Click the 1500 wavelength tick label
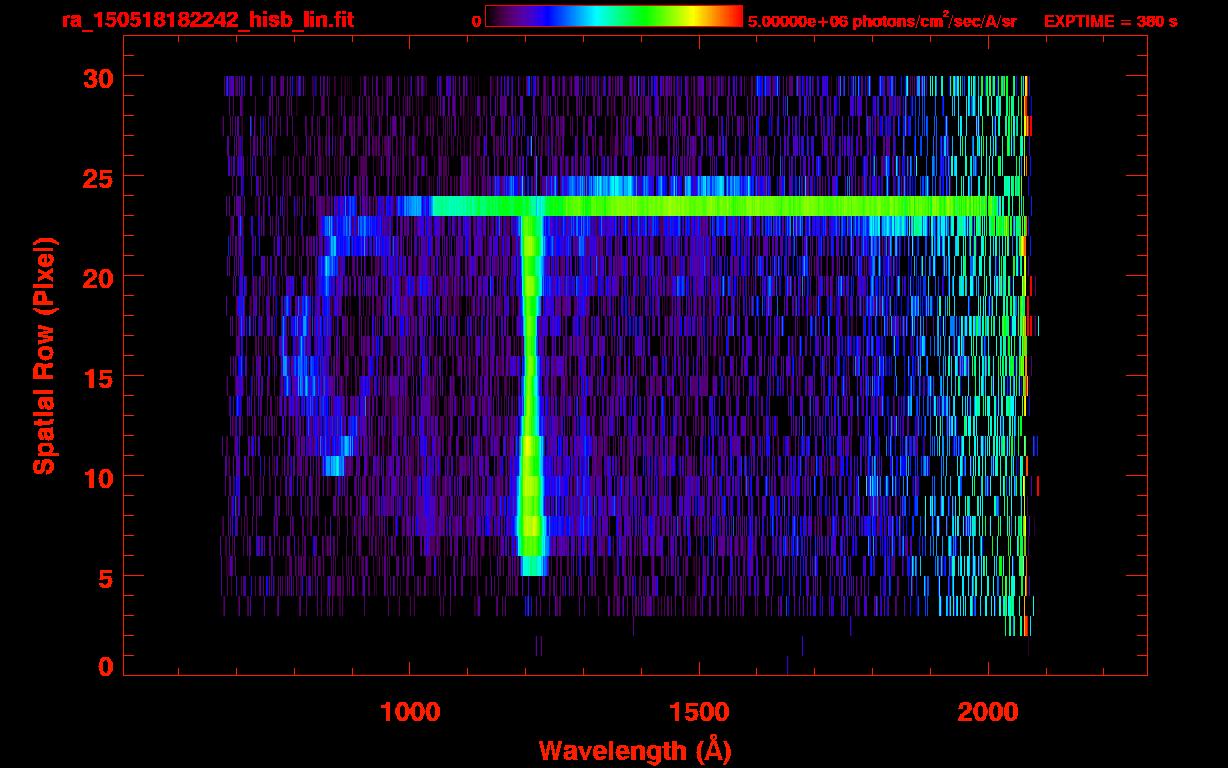The image size is (1228, 768). pos(699,712)
